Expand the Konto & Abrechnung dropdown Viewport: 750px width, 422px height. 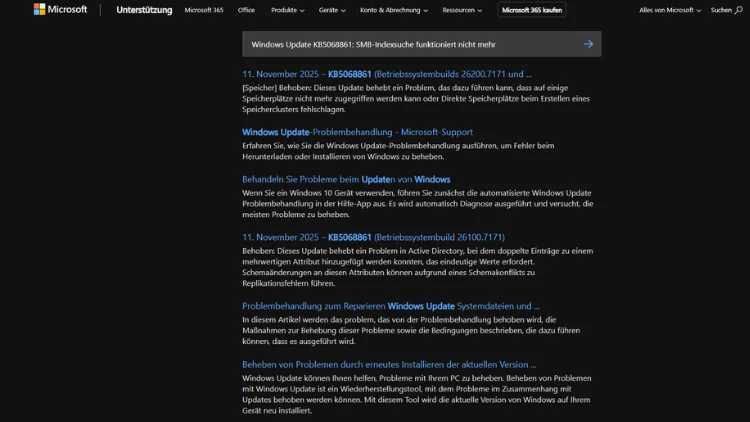[x=394, y=10]
